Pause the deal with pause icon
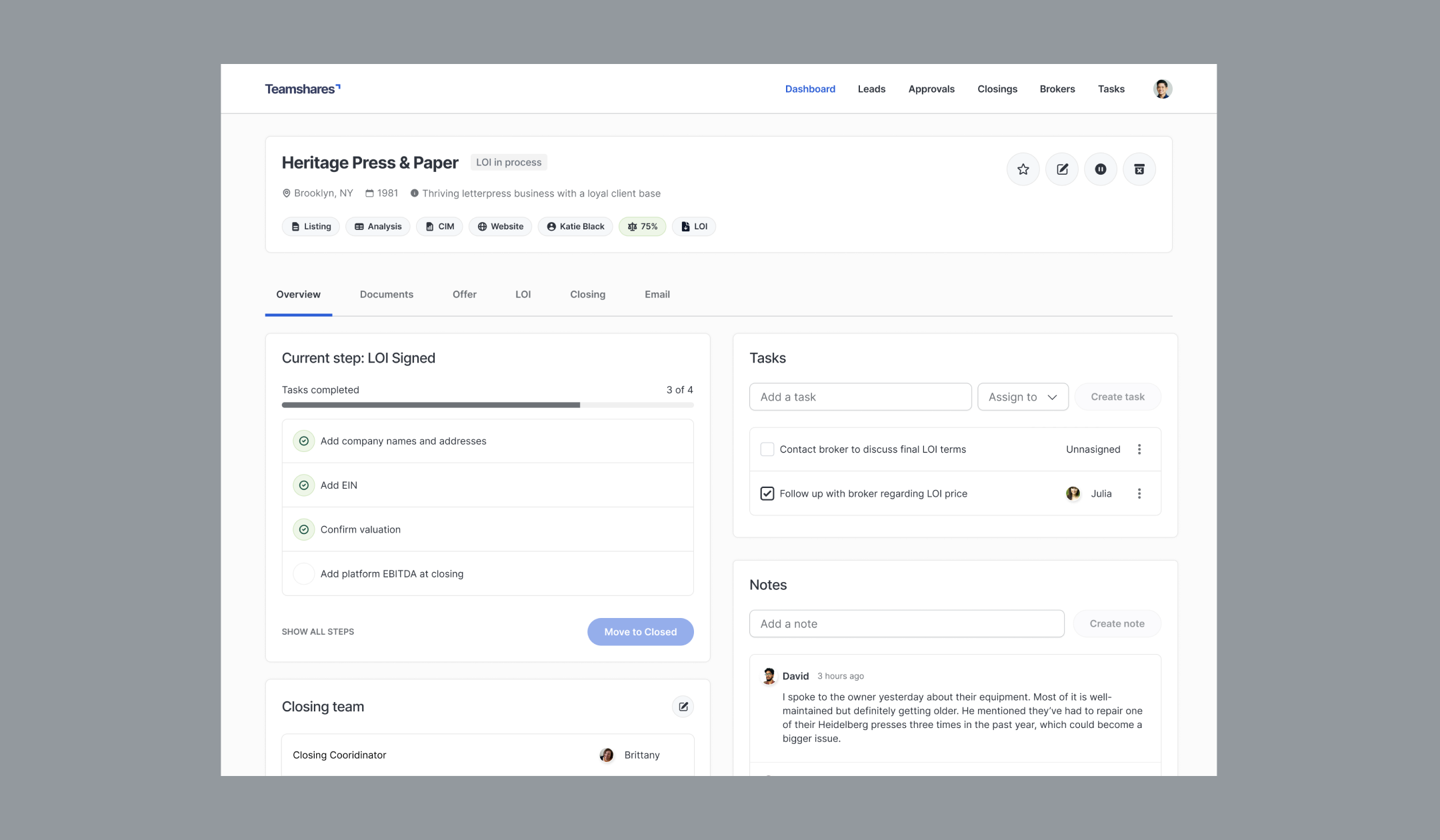Screen dimensions: 1440x840 pos(1101,169)
